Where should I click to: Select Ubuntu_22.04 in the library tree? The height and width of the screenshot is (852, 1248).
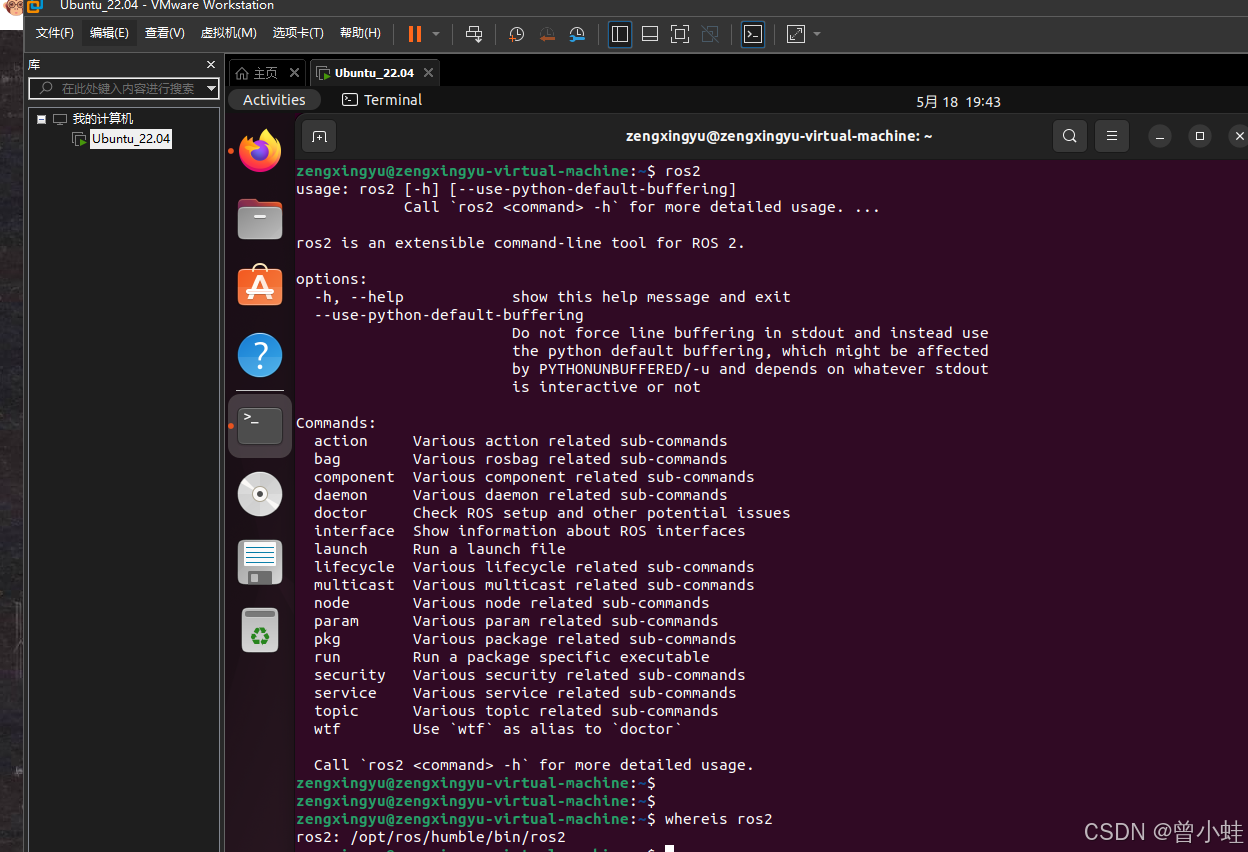pyautogui.click(x=131, y=139)
